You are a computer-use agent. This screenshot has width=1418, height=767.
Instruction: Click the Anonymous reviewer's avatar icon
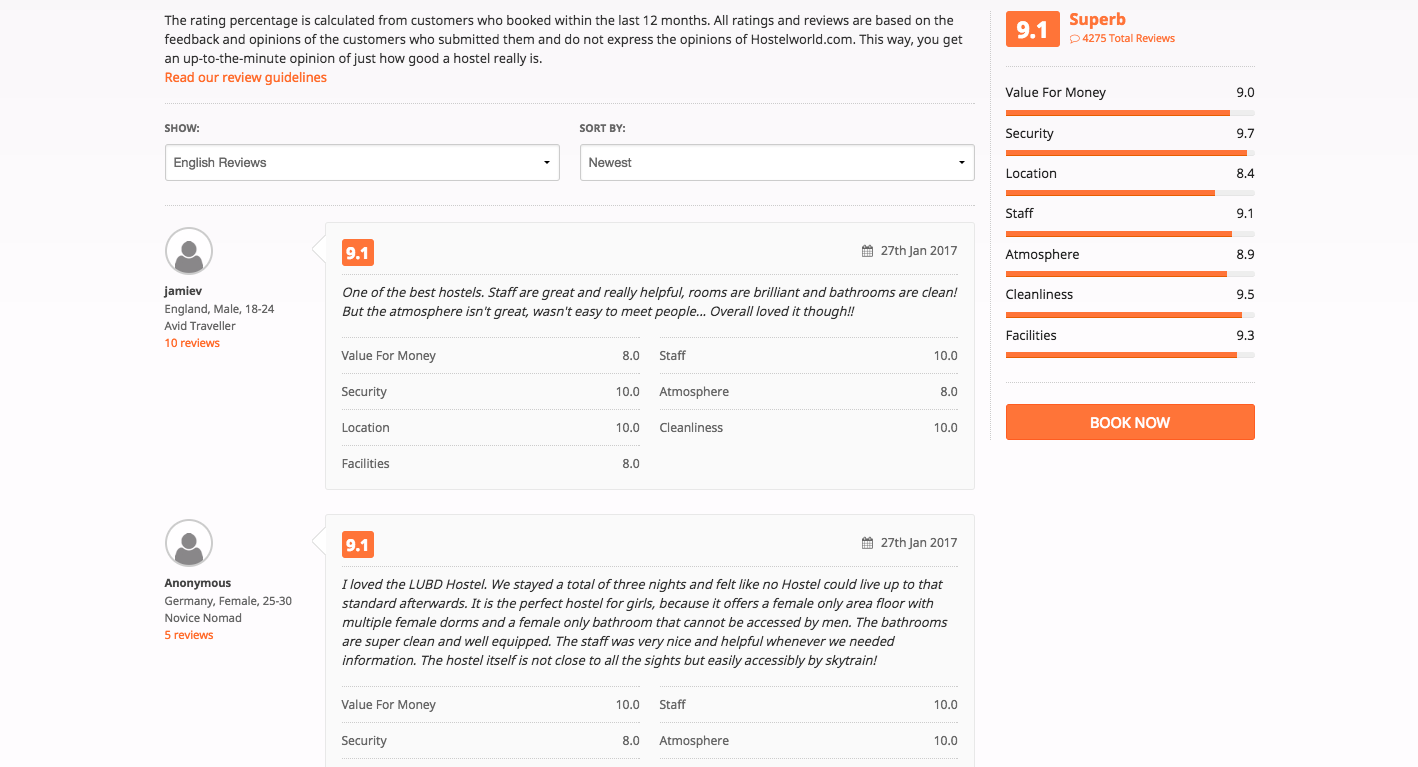189,543
